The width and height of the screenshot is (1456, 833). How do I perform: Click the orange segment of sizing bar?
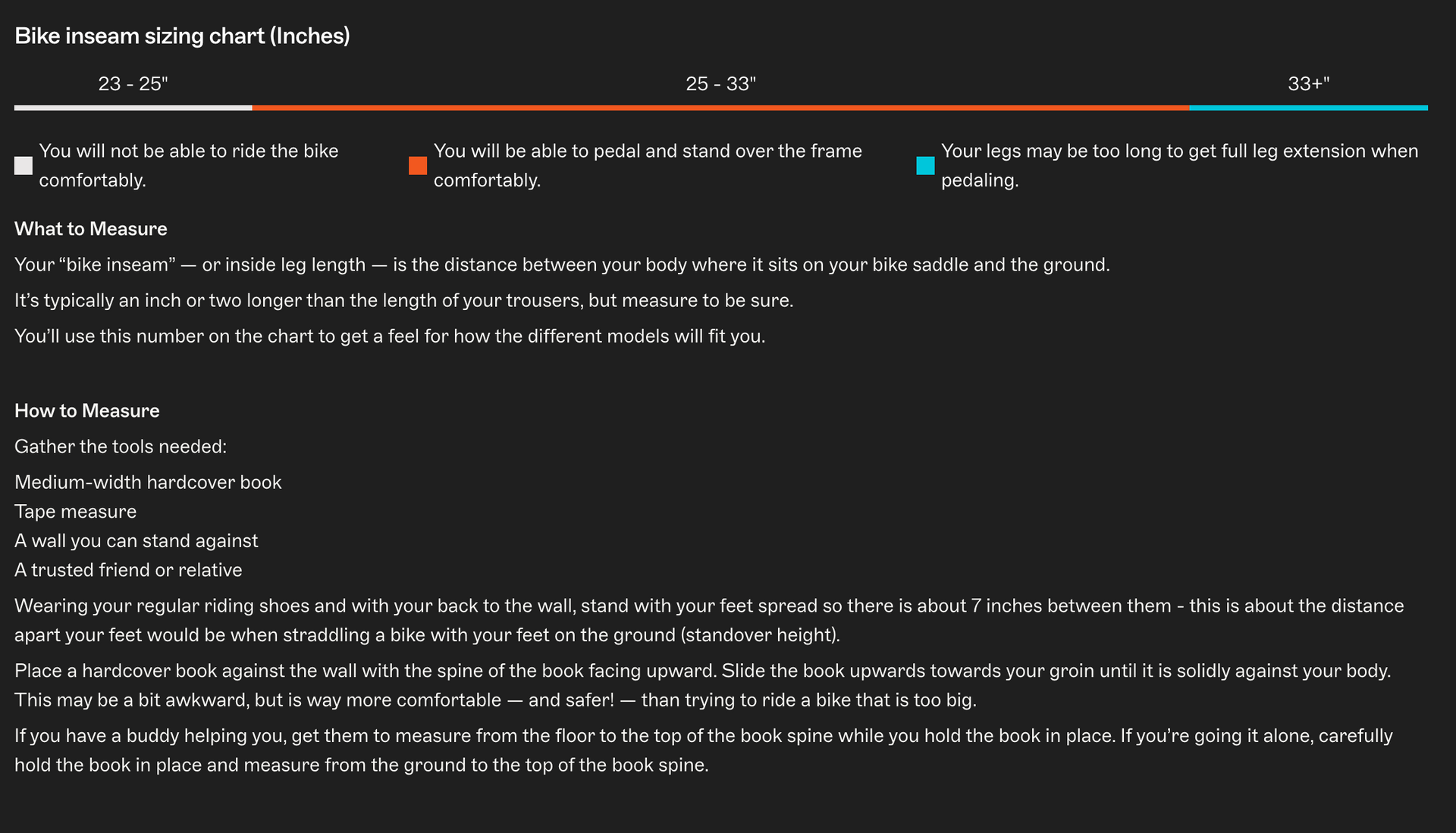pyautogui.click(x=720, y=108)
